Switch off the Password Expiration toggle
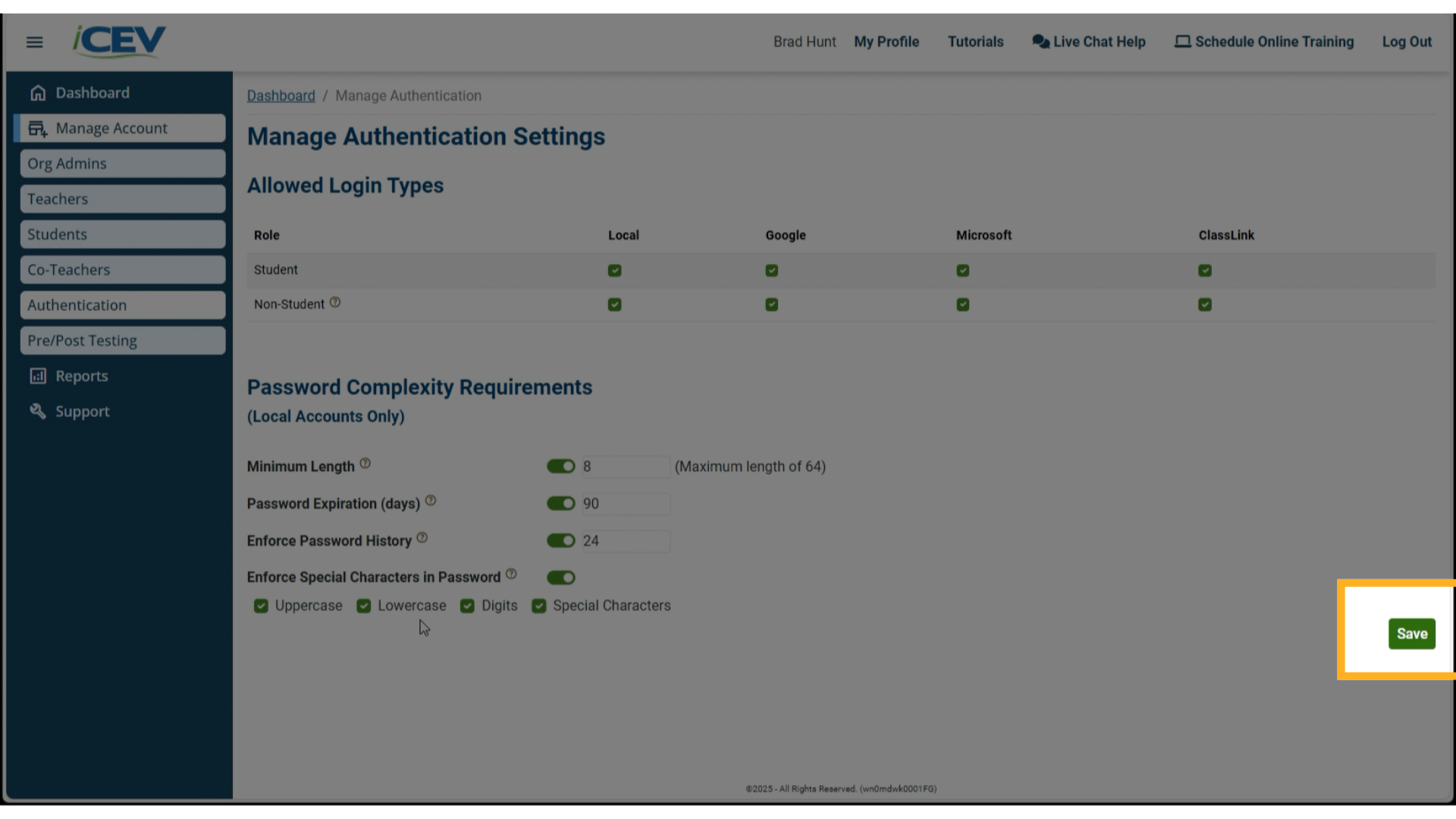 click(561, 504)
